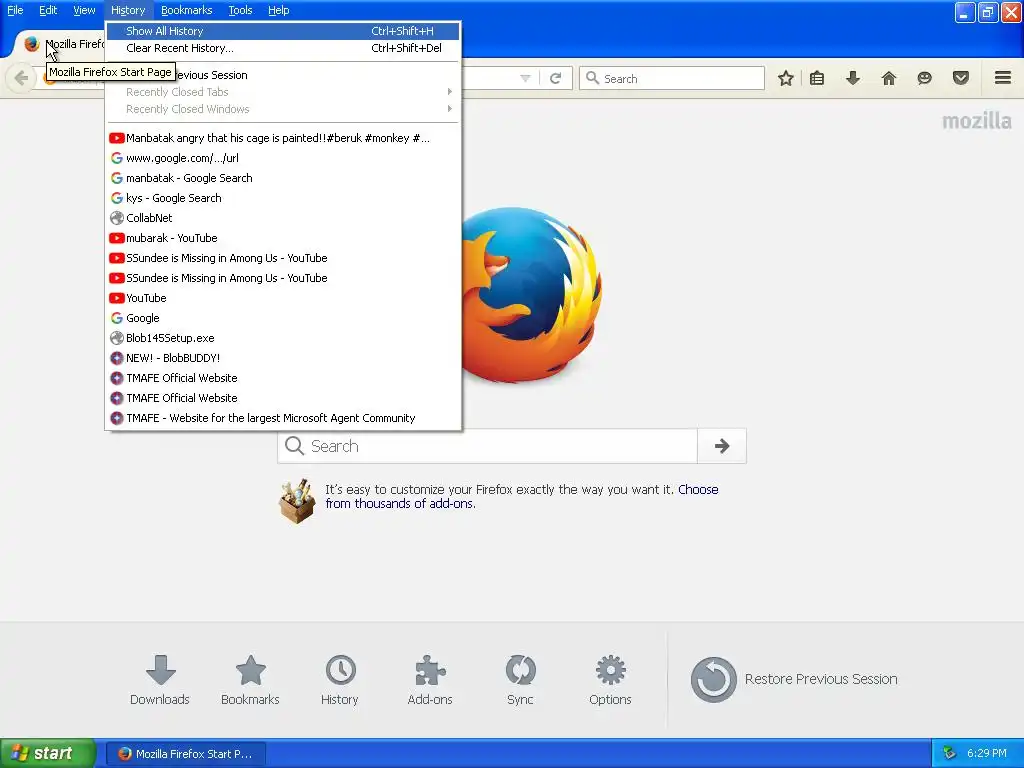Open the Edit menu

48,10
